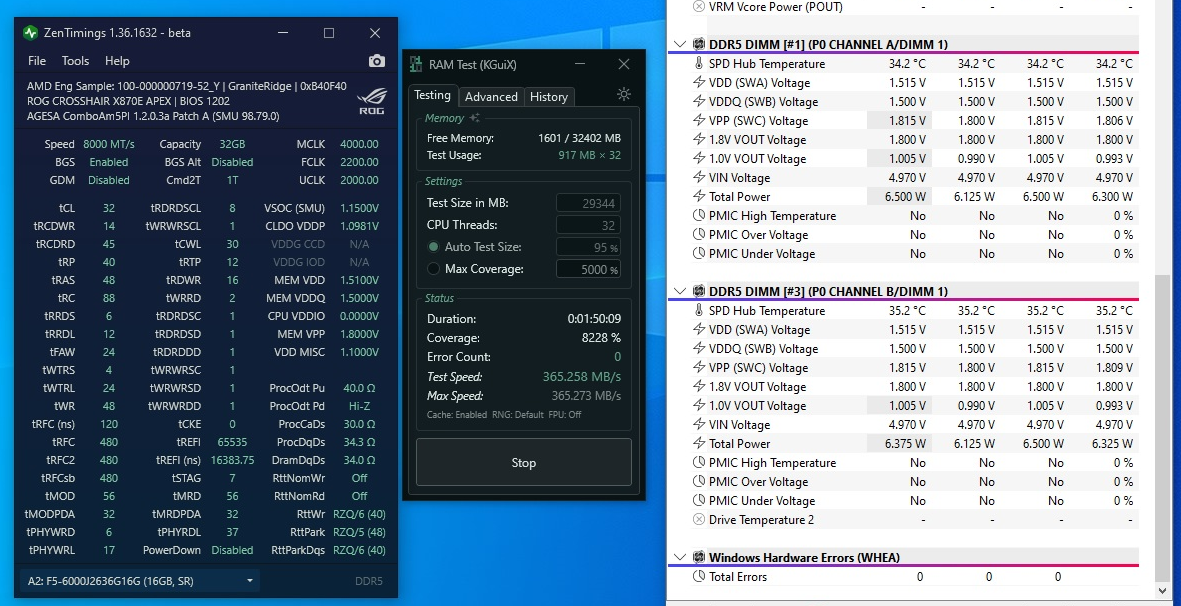Click lightning icon of DIMM #1 Total Power
1181x606 pixels.
pyautogui.click(x=698, y=196)
